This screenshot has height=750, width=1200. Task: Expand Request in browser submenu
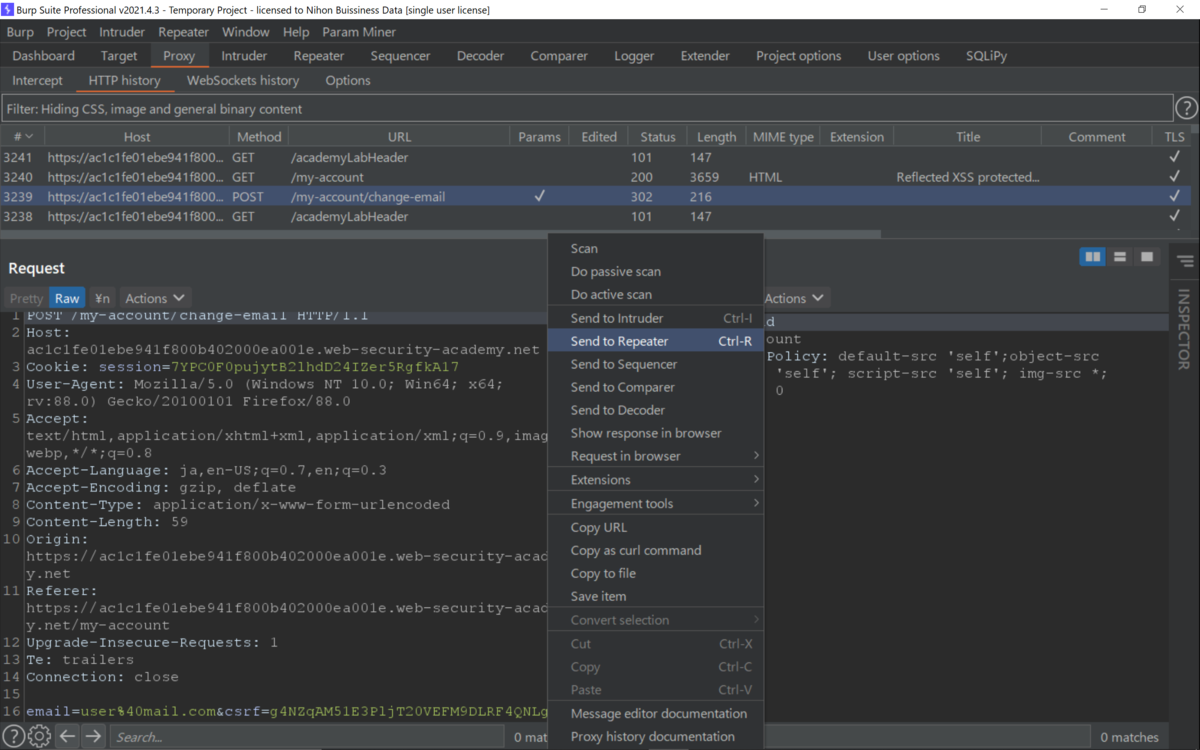655,456
